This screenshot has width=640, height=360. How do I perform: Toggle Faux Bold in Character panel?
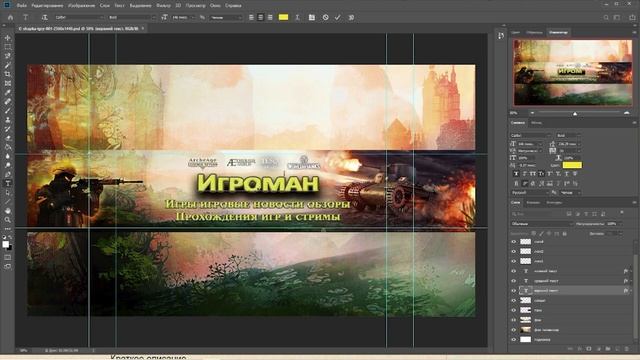tap(516, 174)
